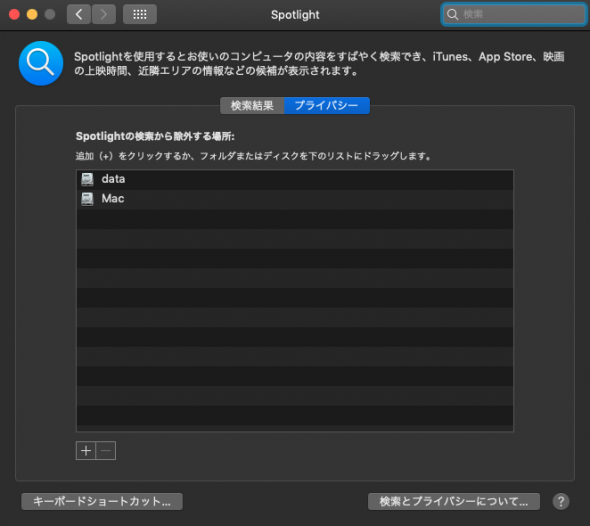
Task: Select the data row in exclusion list
Action: coord(295,180)
